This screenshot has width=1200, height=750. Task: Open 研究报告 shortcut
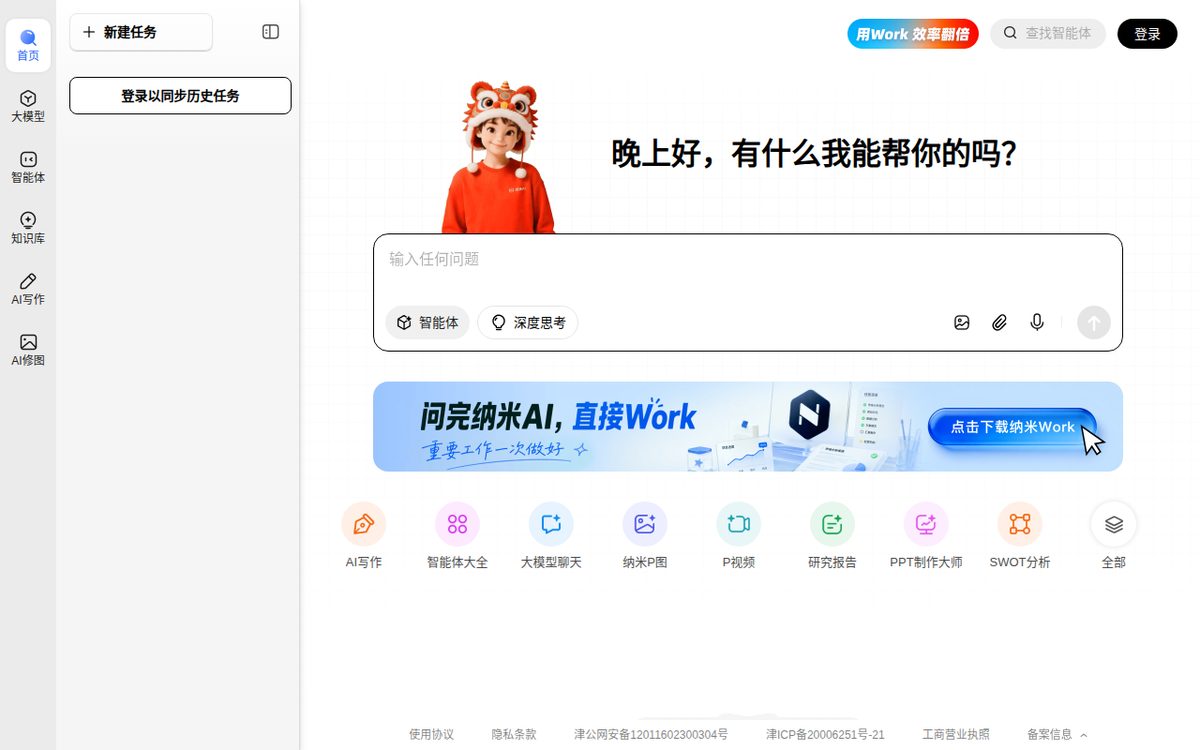(832, 536)
